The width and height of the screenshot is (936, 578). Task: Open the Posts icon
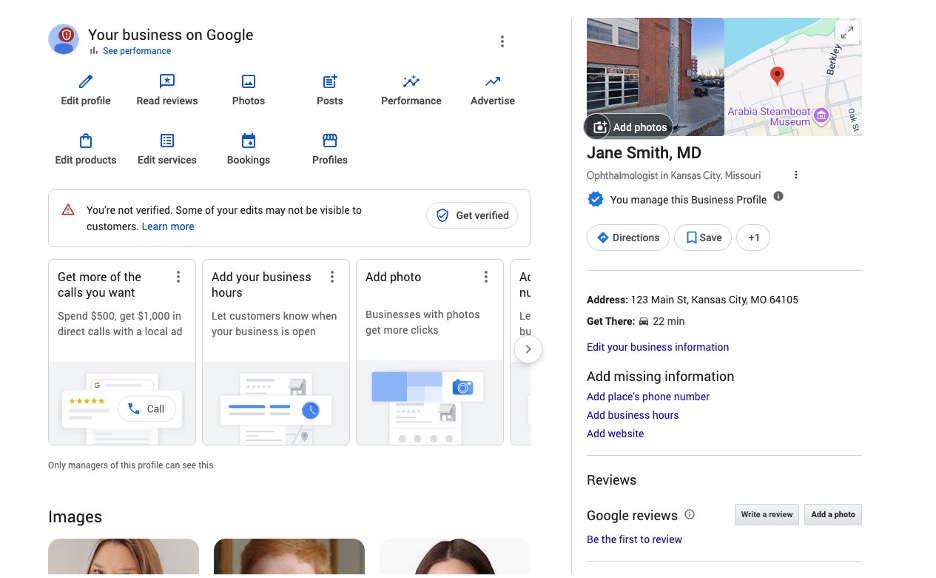point(330,81)
